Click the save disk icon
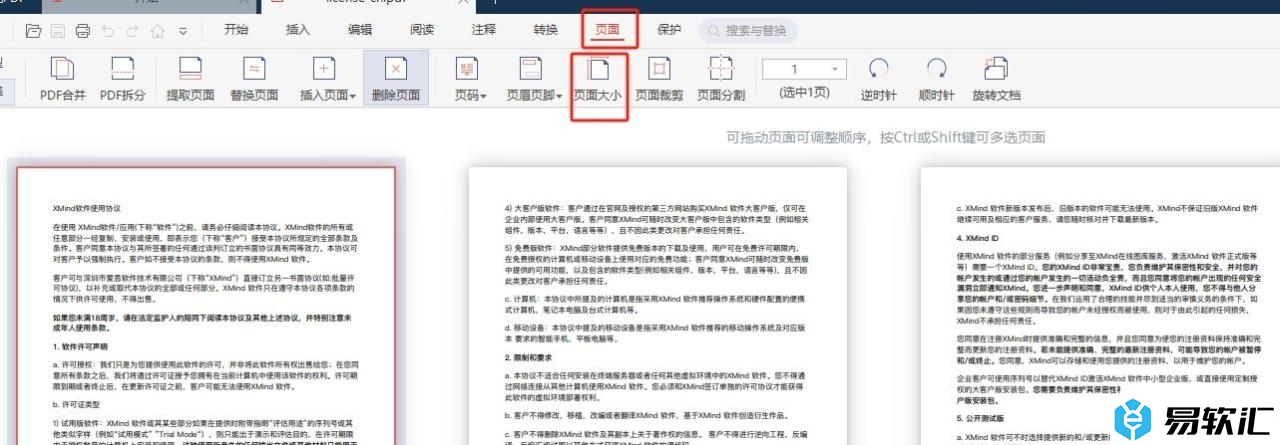Image resolution: width=1280 pixels, height=445 pixels. [x=58, y=30]
